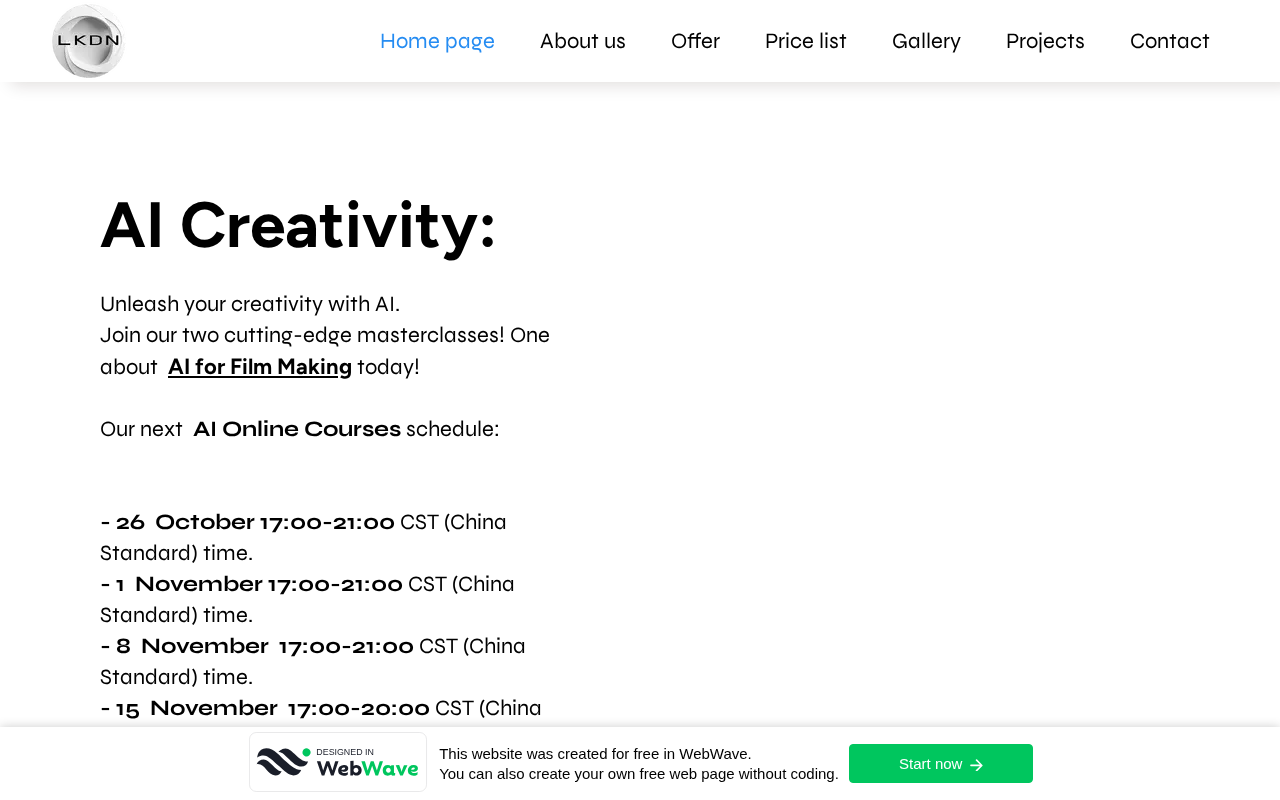Follow the AI for Film Making link
Screen dimensions: 1280x800
(x=260, y=367)
